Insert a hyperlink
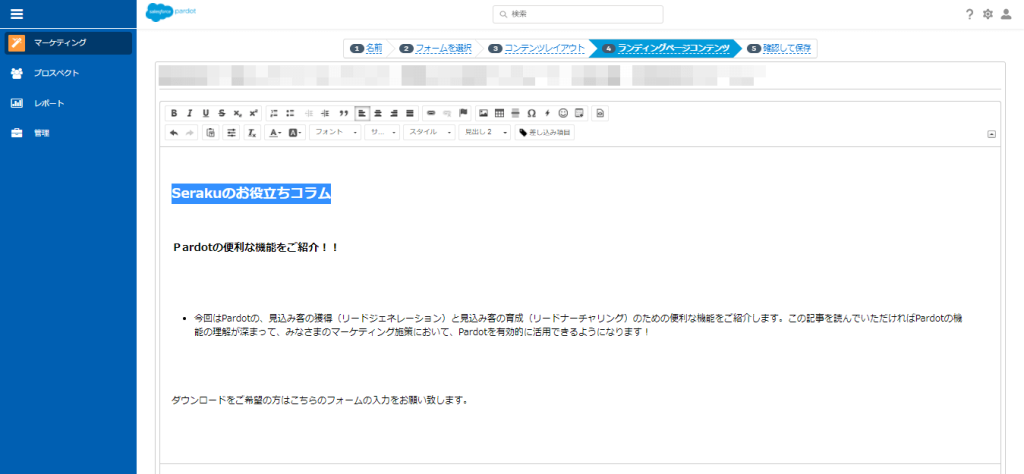This screenshot has width=1024, height=474. 431,113
